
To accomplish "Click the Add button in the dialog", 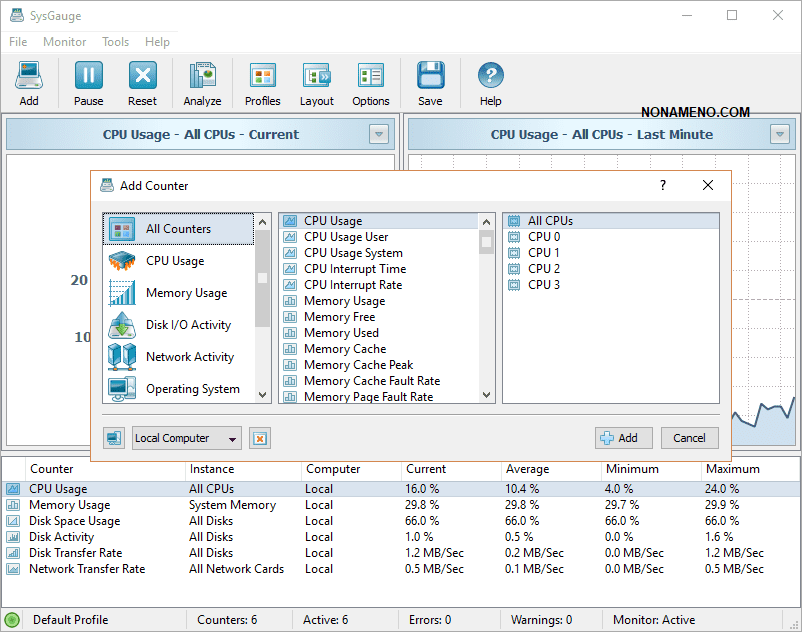I will coord(624,438).
